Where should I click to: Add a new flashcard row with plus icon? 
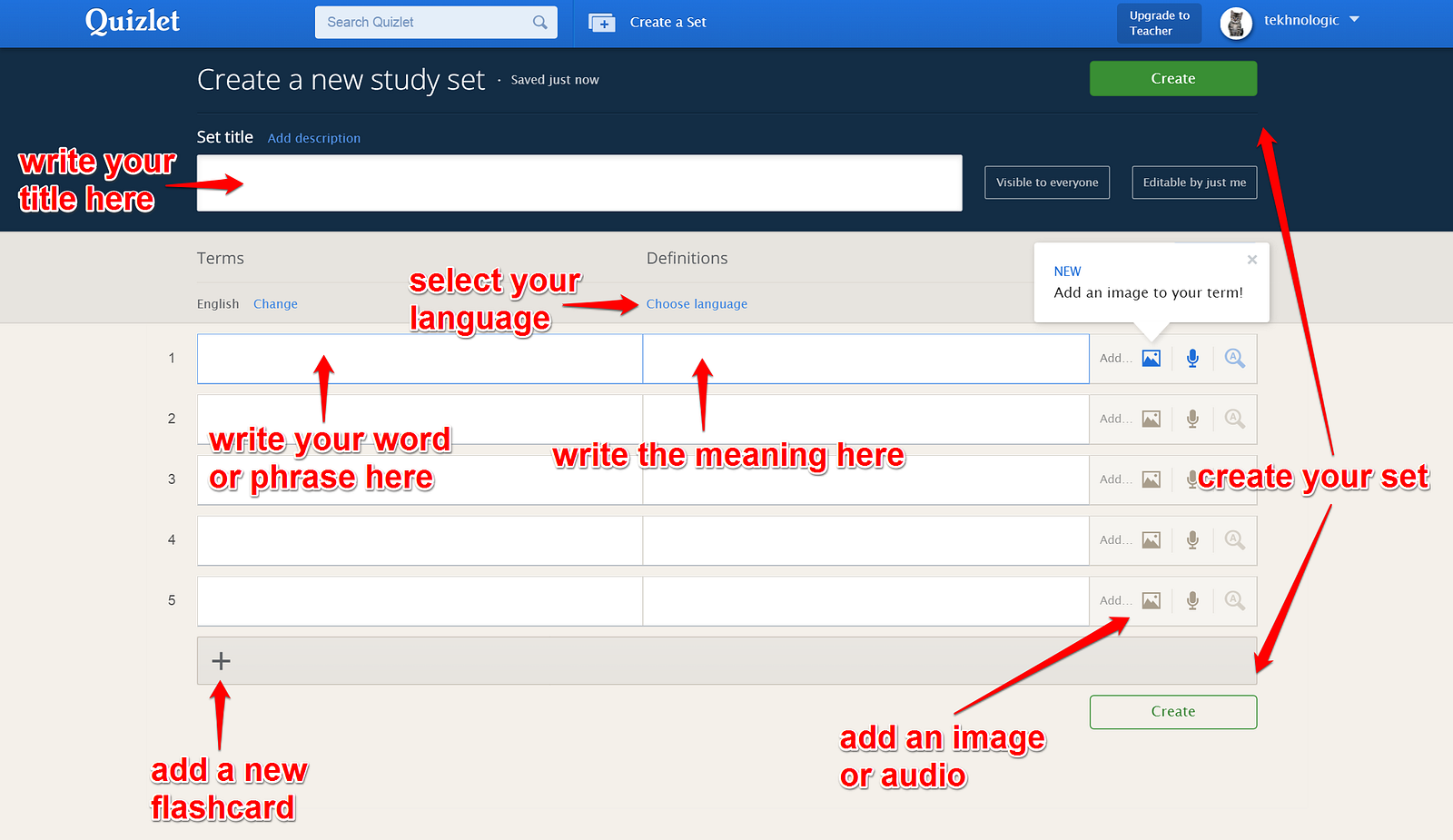(x=221, y=661)
